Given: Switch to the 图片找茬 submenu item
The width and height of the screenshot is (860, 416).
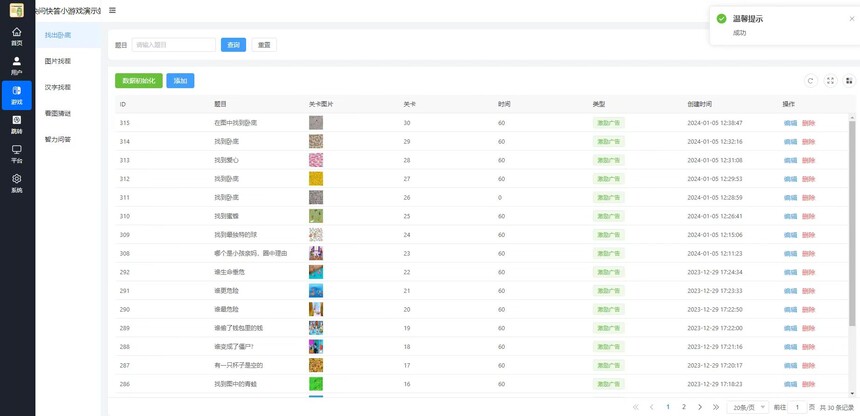Looking at the screenshot, I should coord(58,61).
